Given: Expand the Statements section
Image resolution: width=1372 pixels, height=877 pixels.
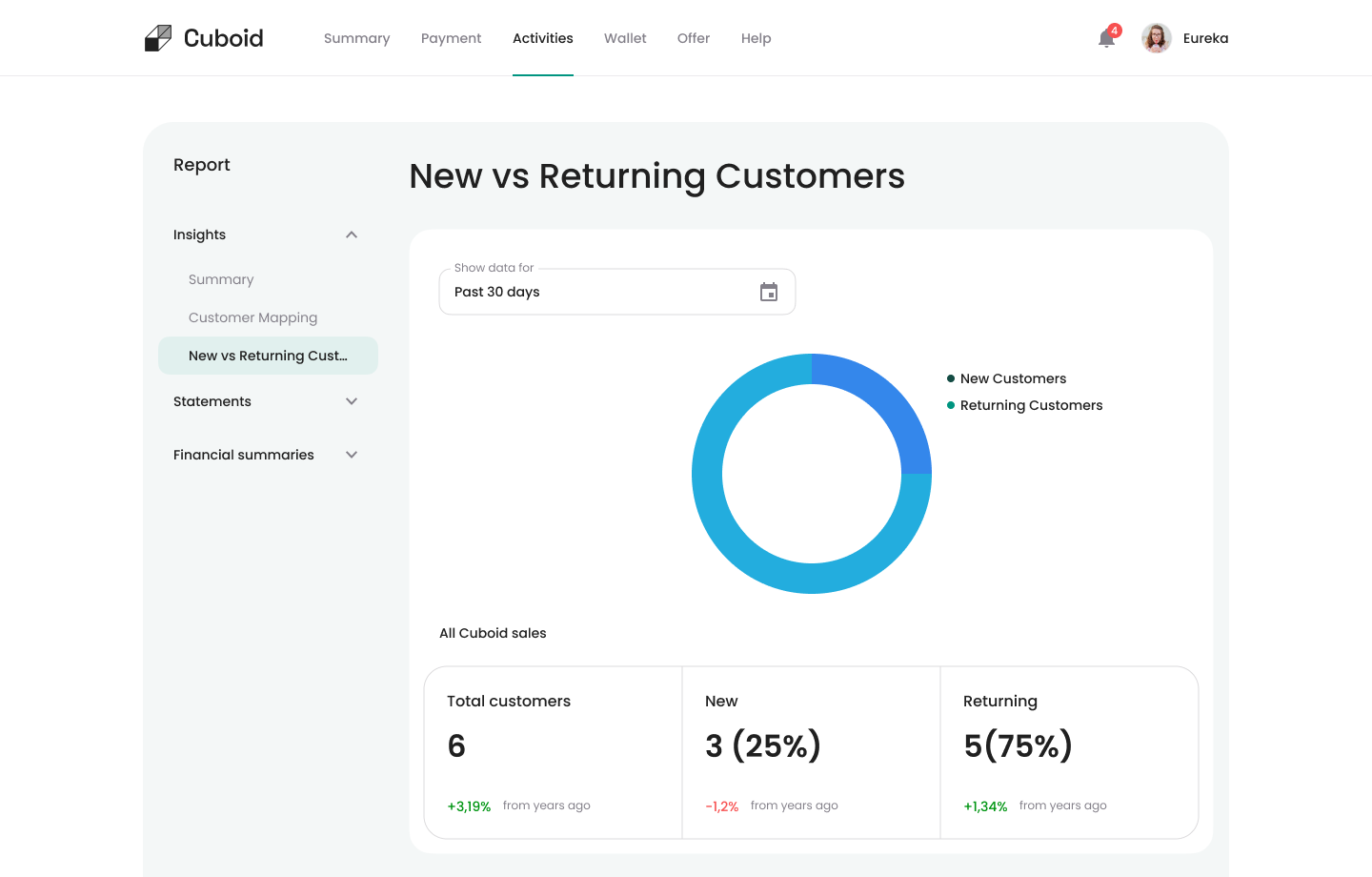Looking at the screenshot, I should tap(352, 401).
